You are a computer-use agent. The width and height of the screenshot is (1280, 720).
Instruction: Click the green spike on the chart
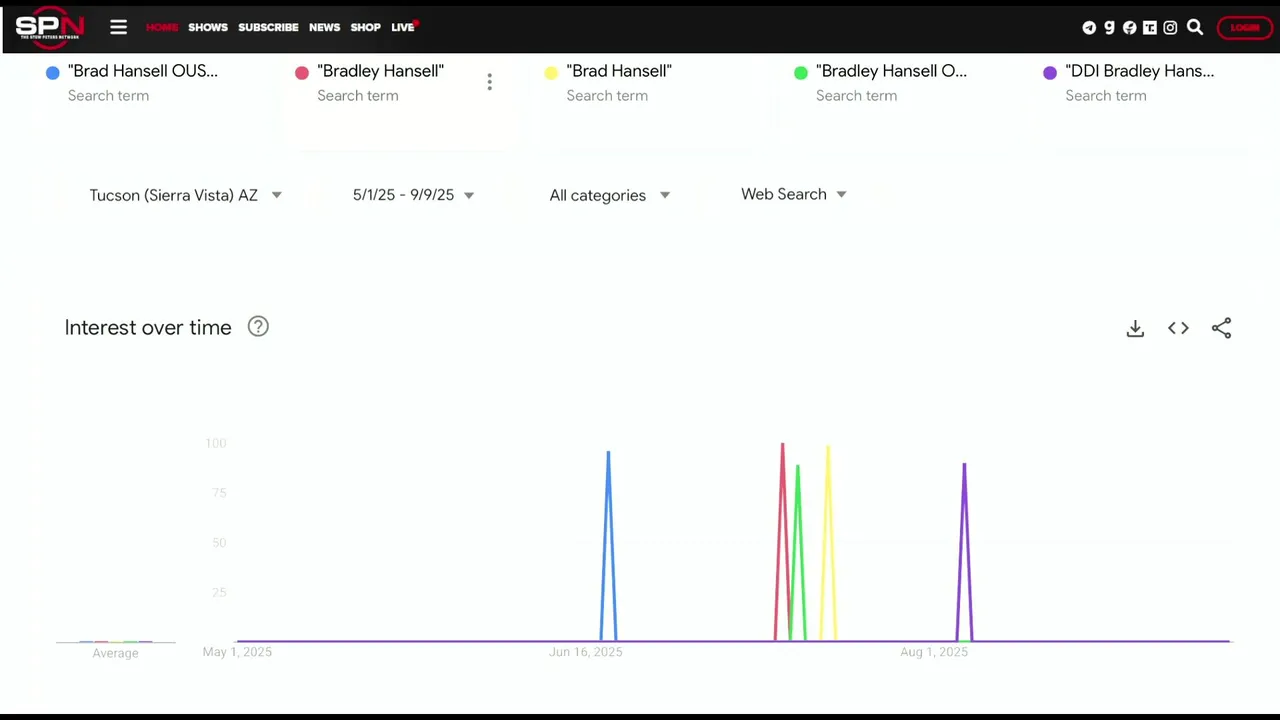click(x=797, y=552)
